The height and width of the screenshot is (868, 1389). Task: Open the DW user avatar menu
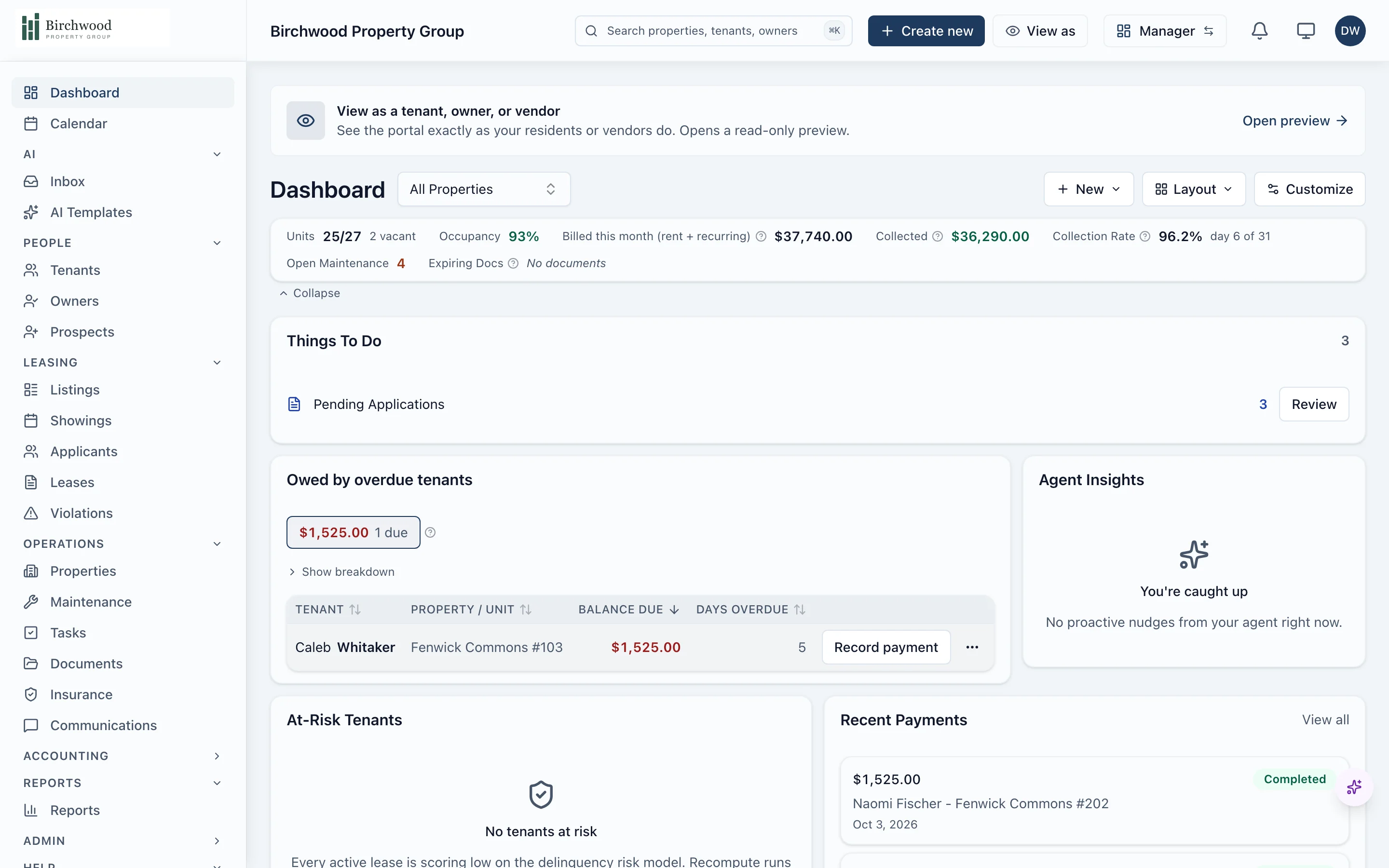(x=1350, y=31)
